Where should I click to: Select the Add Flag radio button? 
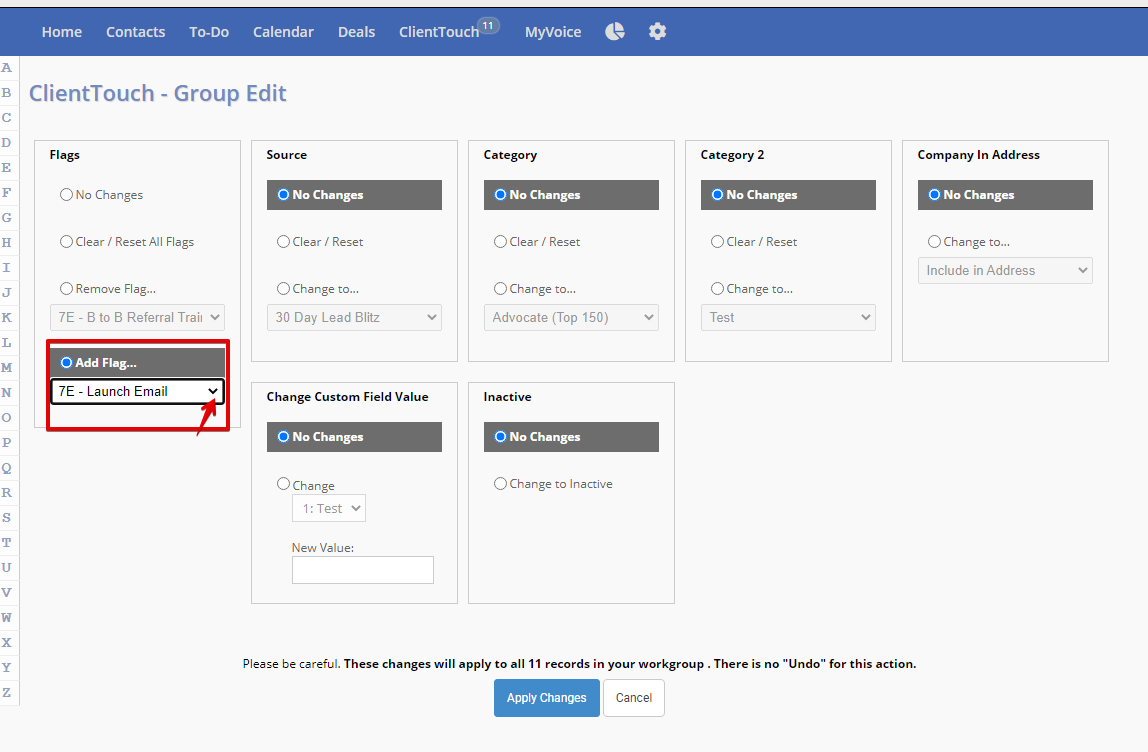(x=67, y=362)
